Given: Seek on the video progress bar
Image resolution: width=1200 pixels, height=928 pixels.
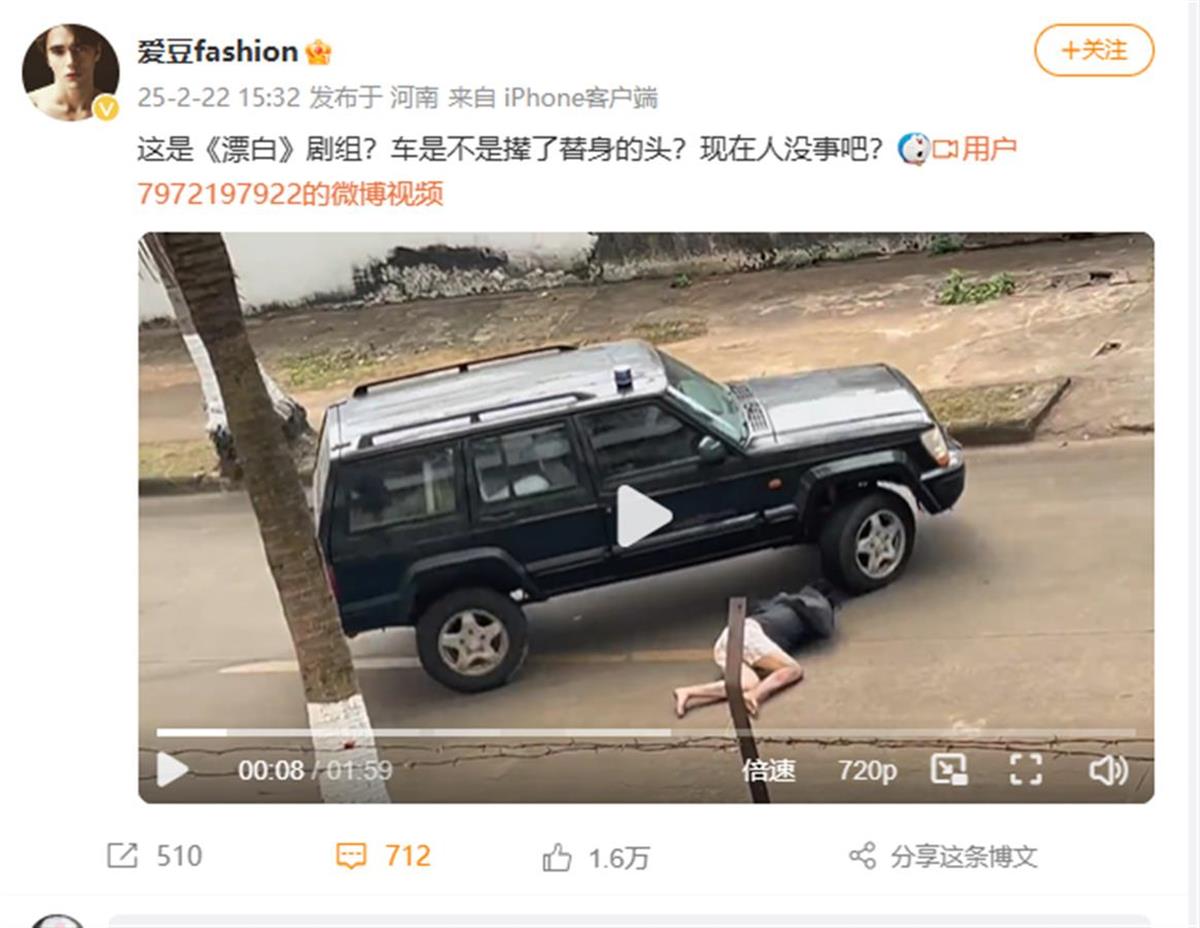Looking at the screenshot, I should (x=645, y=732).
